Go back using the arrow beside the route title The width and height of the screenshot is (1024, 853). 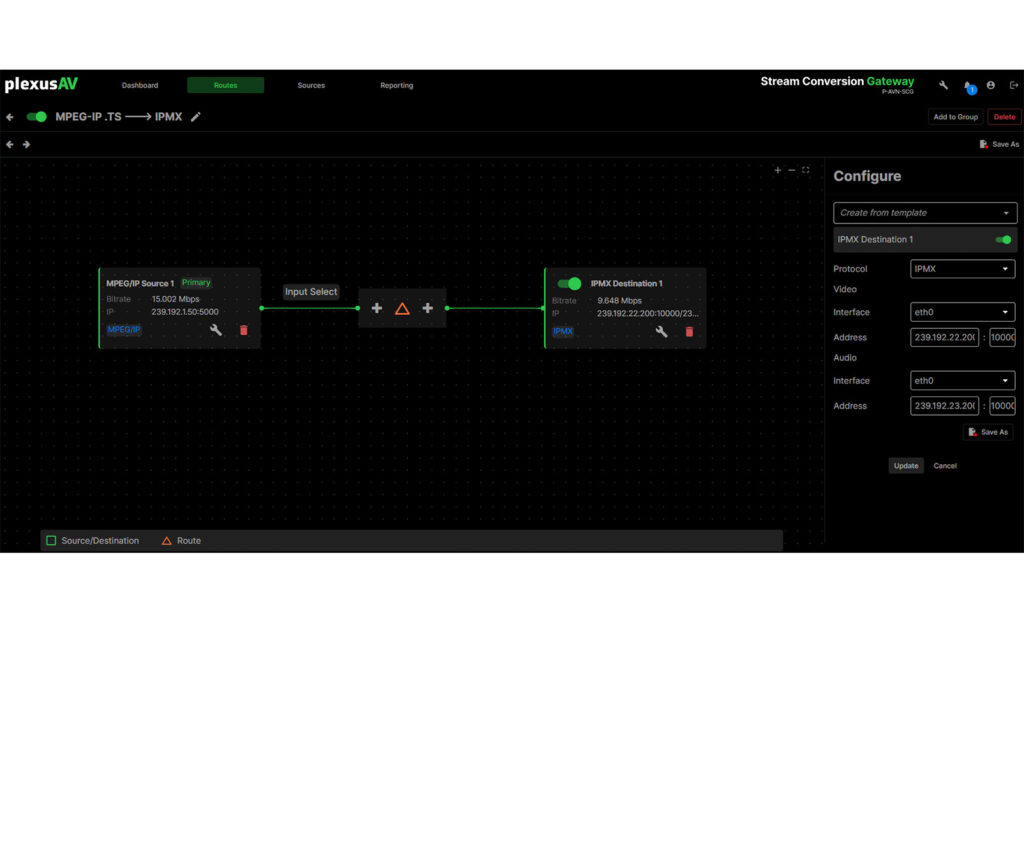10,117
